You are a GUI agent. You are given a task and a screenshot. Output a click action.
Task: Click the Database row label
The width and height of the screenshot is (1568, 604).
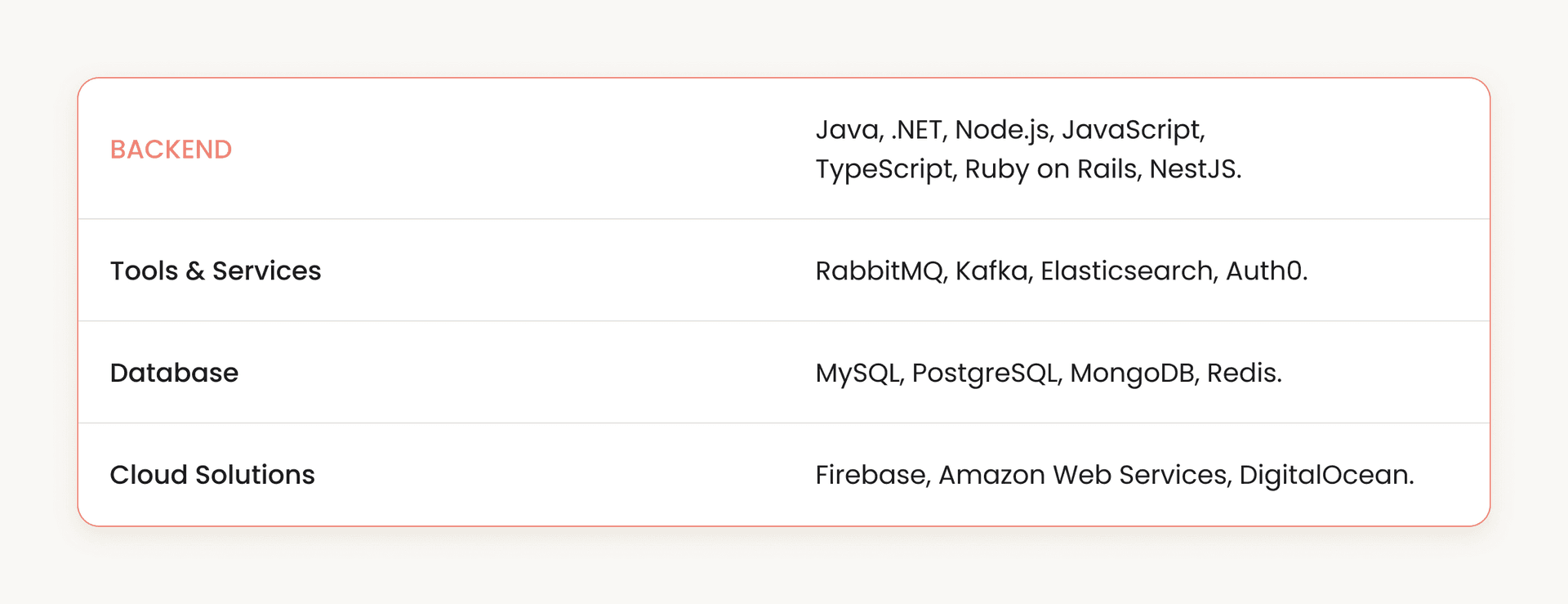click(x=174, y=373)
